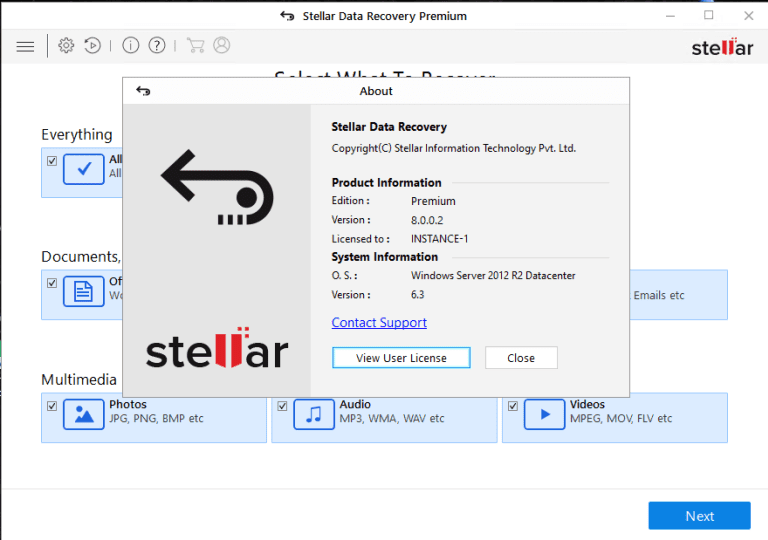Click the 'Multimedia' section heading

tap(79, 379)
